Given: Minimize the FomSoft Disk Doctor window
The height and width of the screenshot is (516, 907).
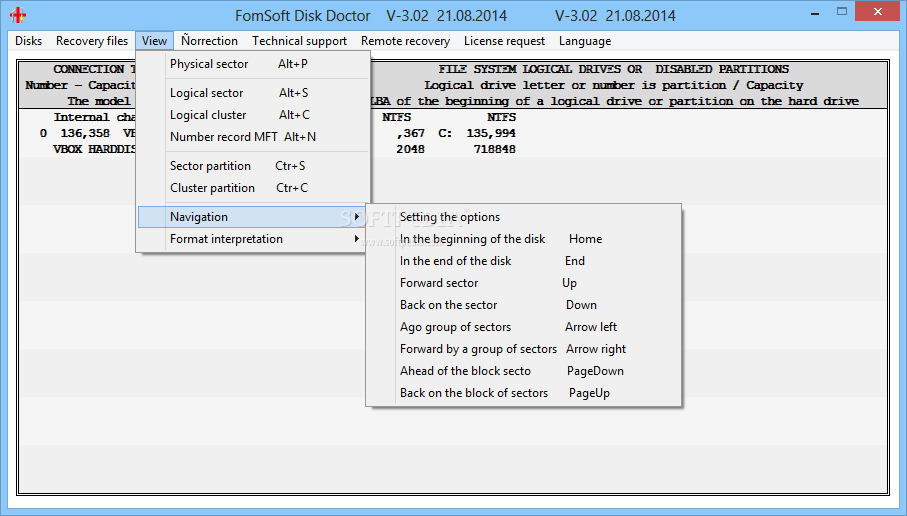Looking at the screenshot, I should tap(815, 13).
